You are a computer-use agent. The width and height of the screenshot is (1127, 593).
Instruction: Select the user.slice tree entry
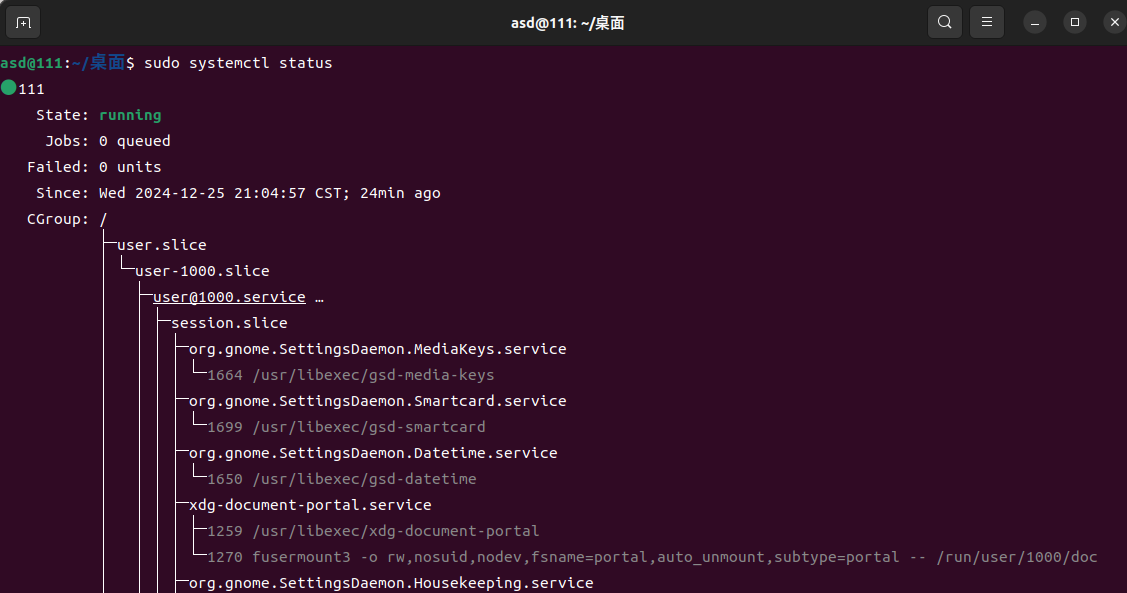click(162, 245)
